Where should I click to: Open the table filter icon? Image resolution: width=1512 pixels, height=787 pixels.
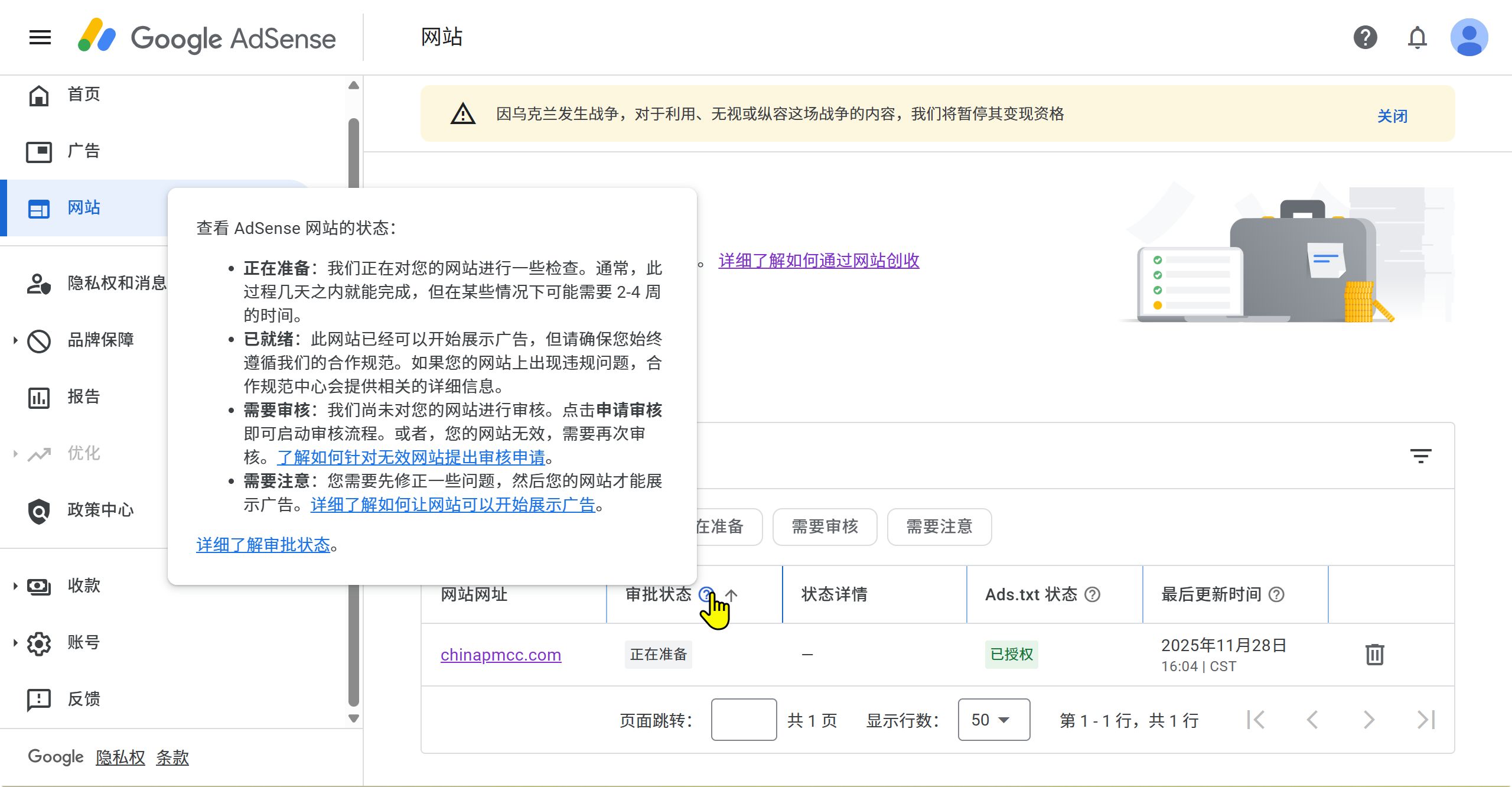[x=1420, y=456]
